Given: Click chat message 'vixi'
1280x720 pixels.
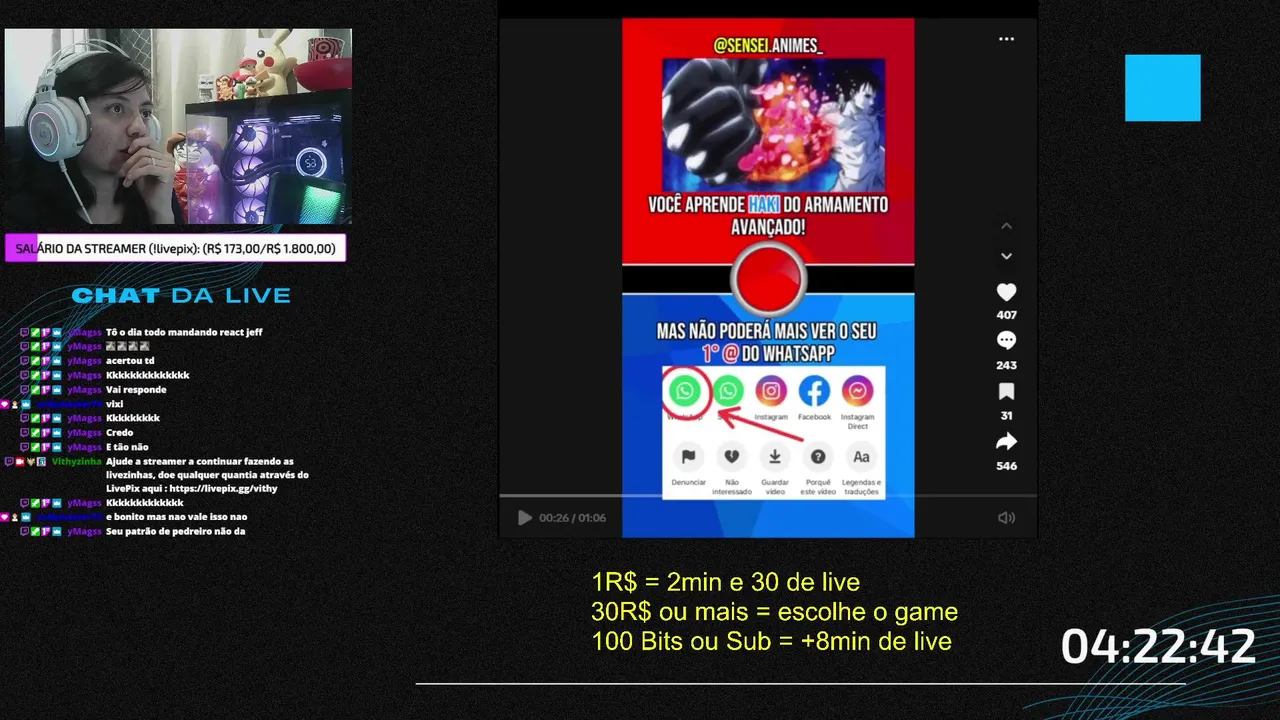Looking at the screenshot, I should click(x=114, y=404).
